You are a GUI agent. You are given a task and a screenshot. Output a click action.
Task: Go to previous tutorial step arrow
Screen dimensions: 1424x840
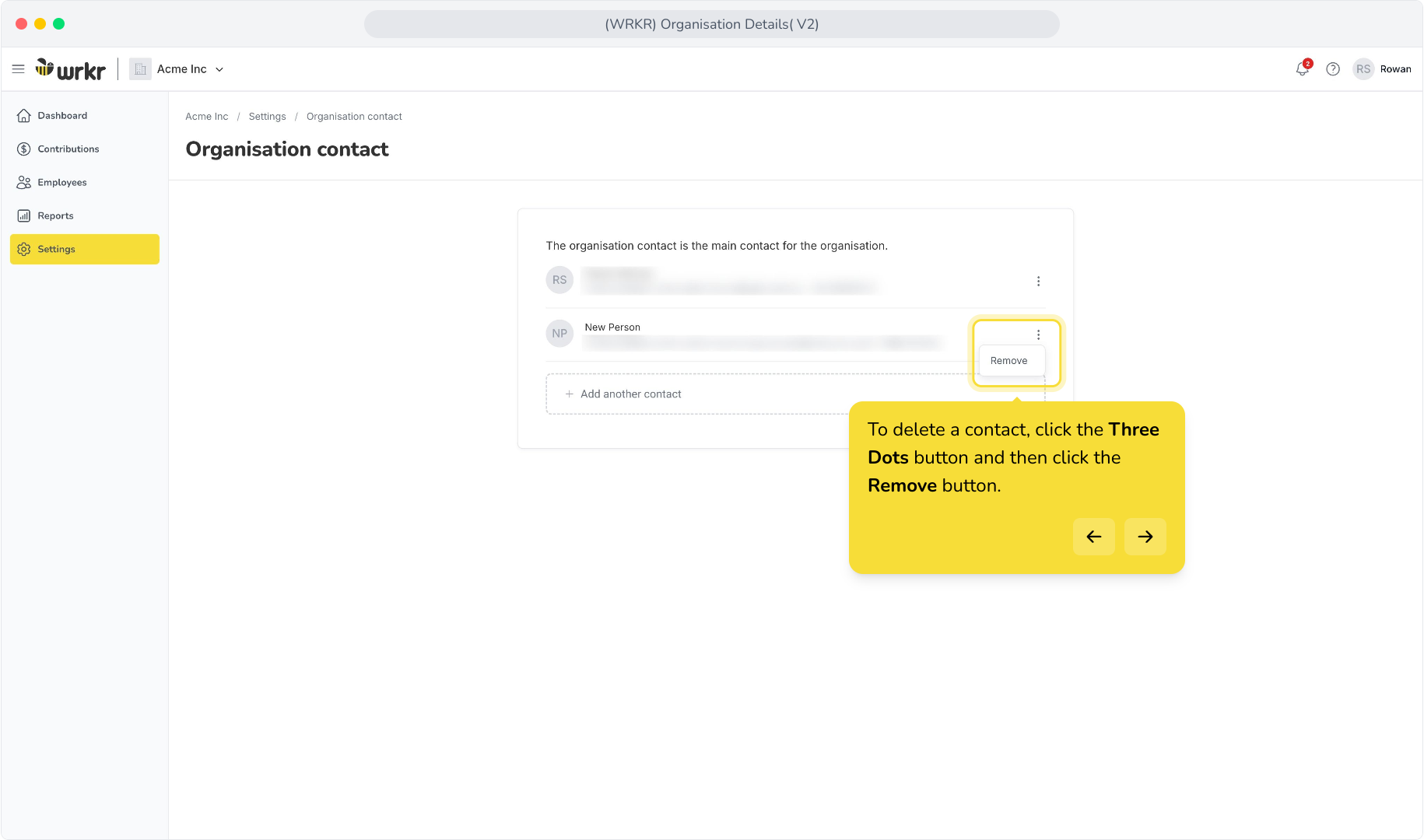click(x=1094, y=537)
